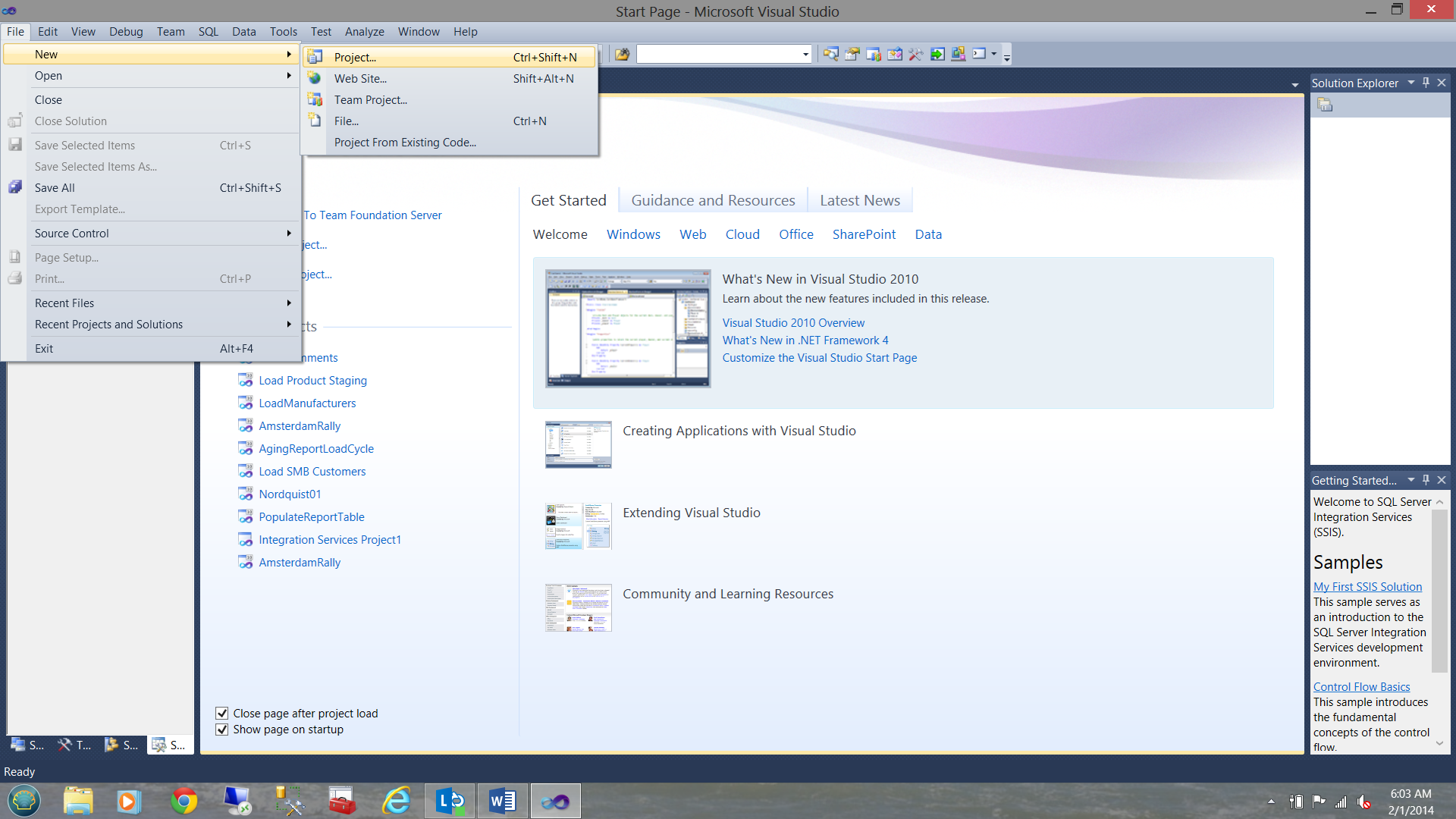The height and width of the screenshot is (819, 1456).
Task: Pin the Solution Explorer panel
Action: pyautogui.click(x=1426, y=83)
